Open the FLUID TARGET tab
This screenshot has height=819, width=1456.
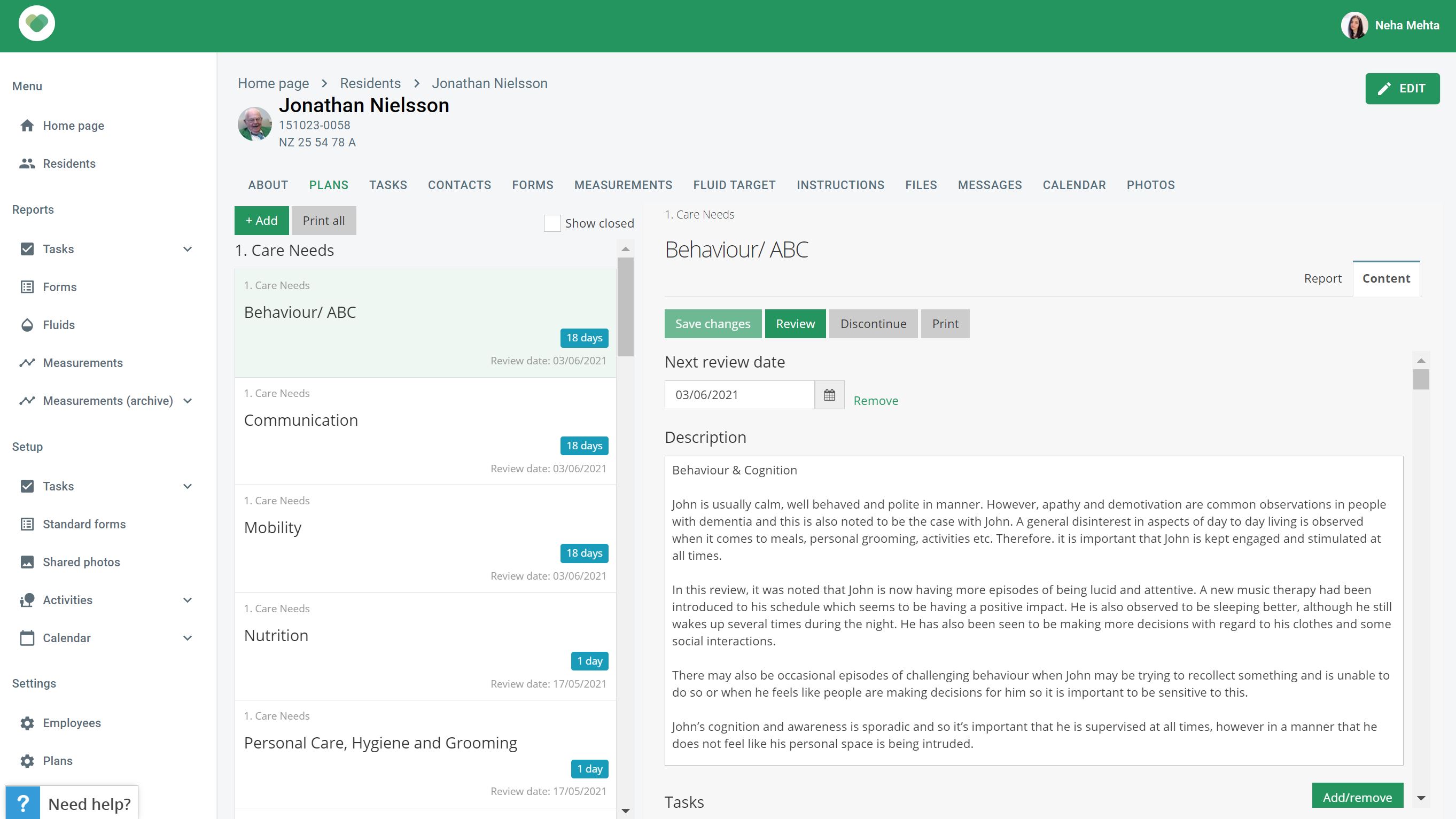click(734, 185)
